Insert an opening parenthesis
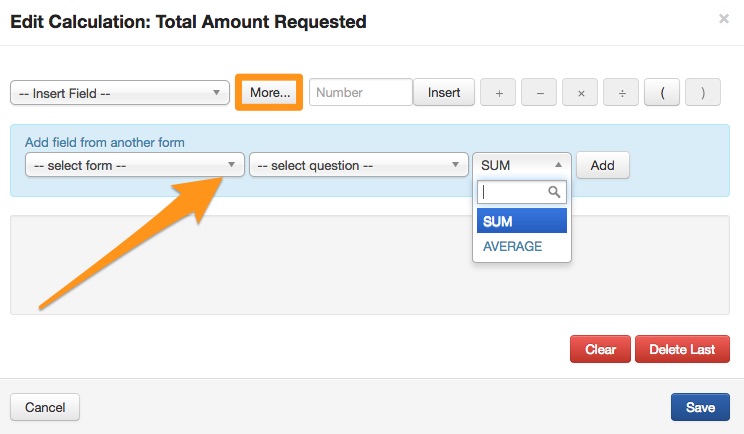 click(662, 93)
